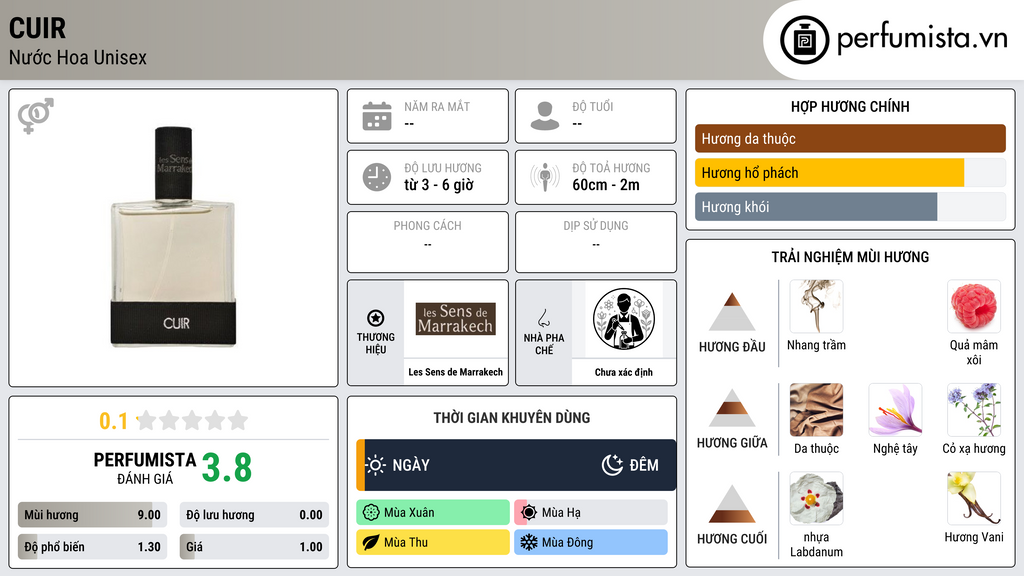Click the Les Sens de Marrakech brand name
The height and width of the screenshot is (576, 1024).
tap(456, 372)
